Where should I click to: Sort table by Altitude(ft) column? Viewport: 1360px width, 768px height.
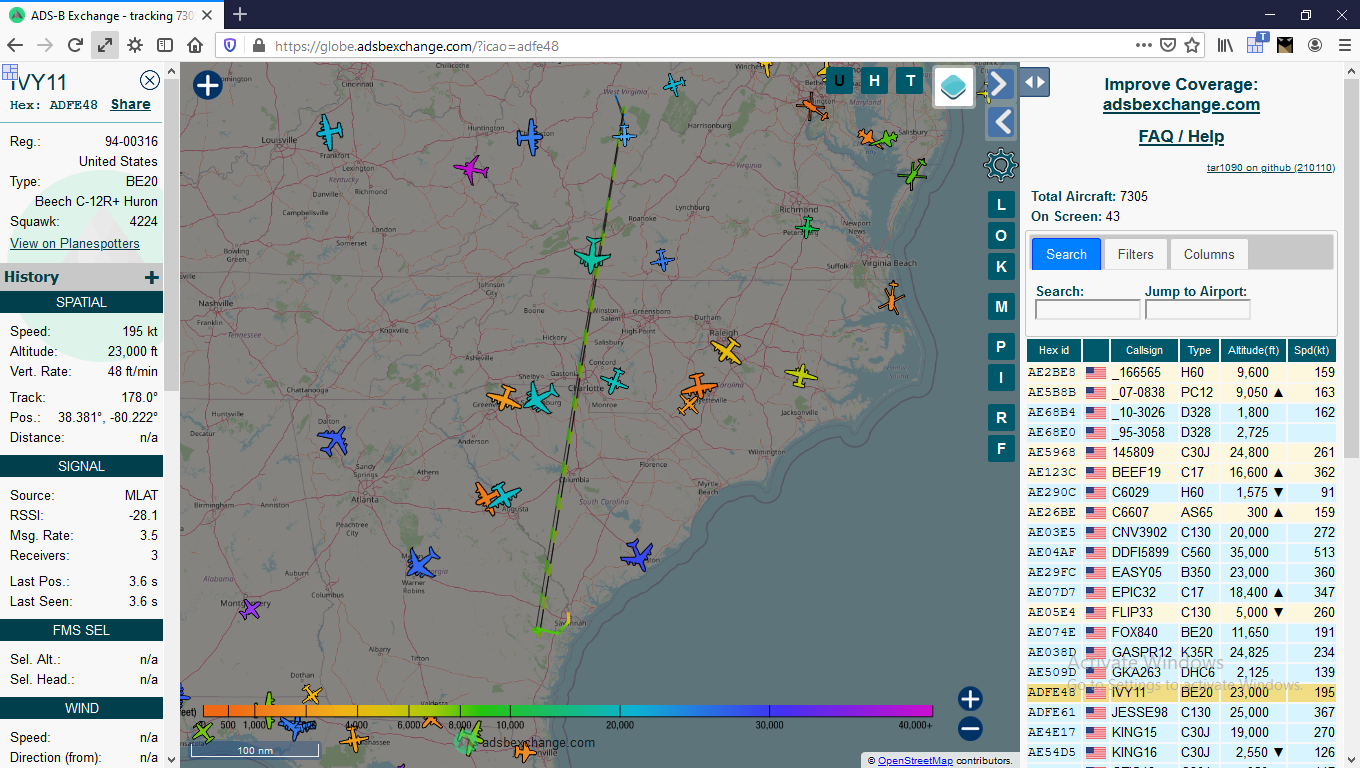click(x=1254, y=350)
